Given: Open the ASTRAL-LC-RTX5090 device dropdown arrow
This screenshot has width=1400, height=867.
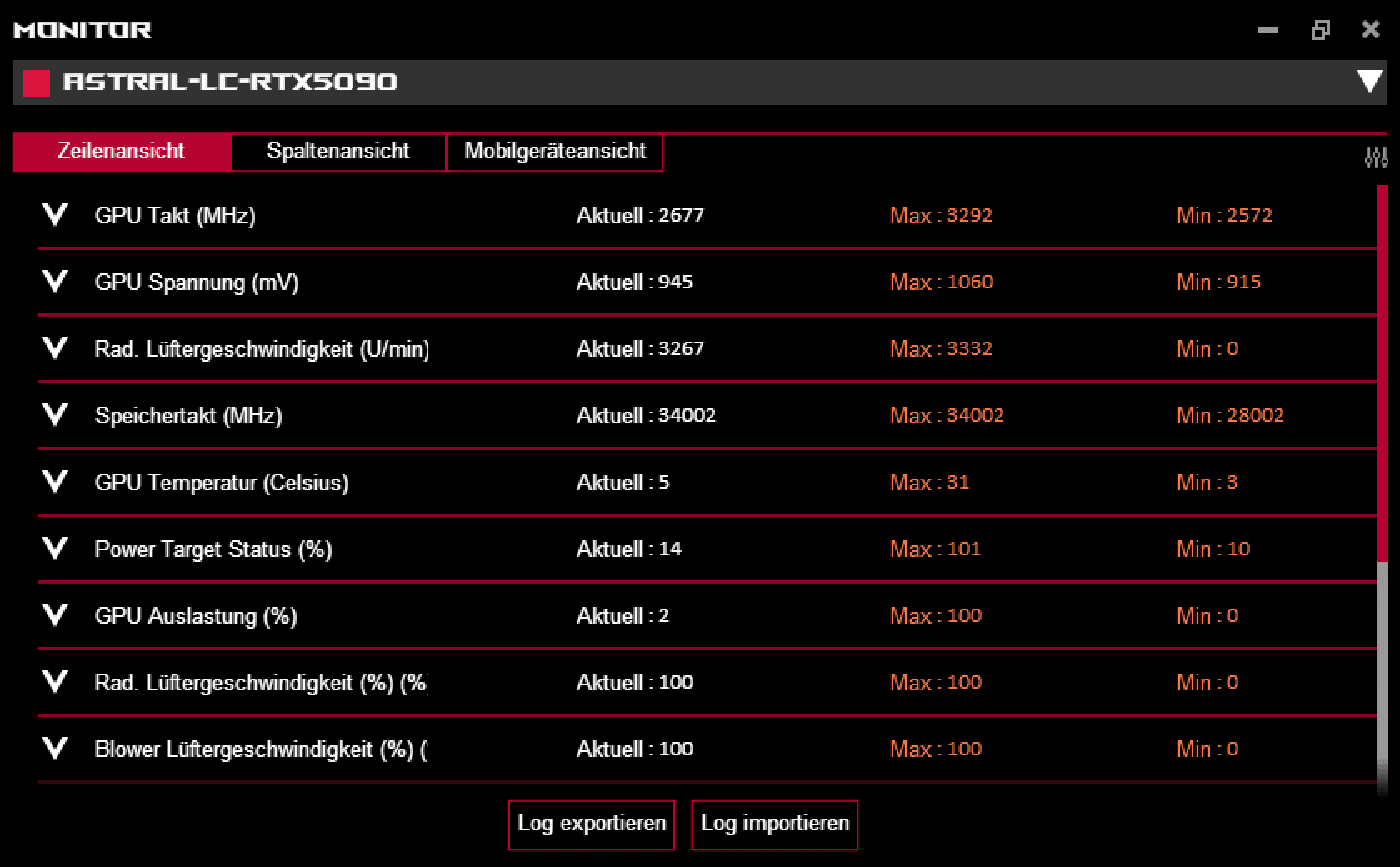Looking at the screenshot, I should (x=1369, y=82).
